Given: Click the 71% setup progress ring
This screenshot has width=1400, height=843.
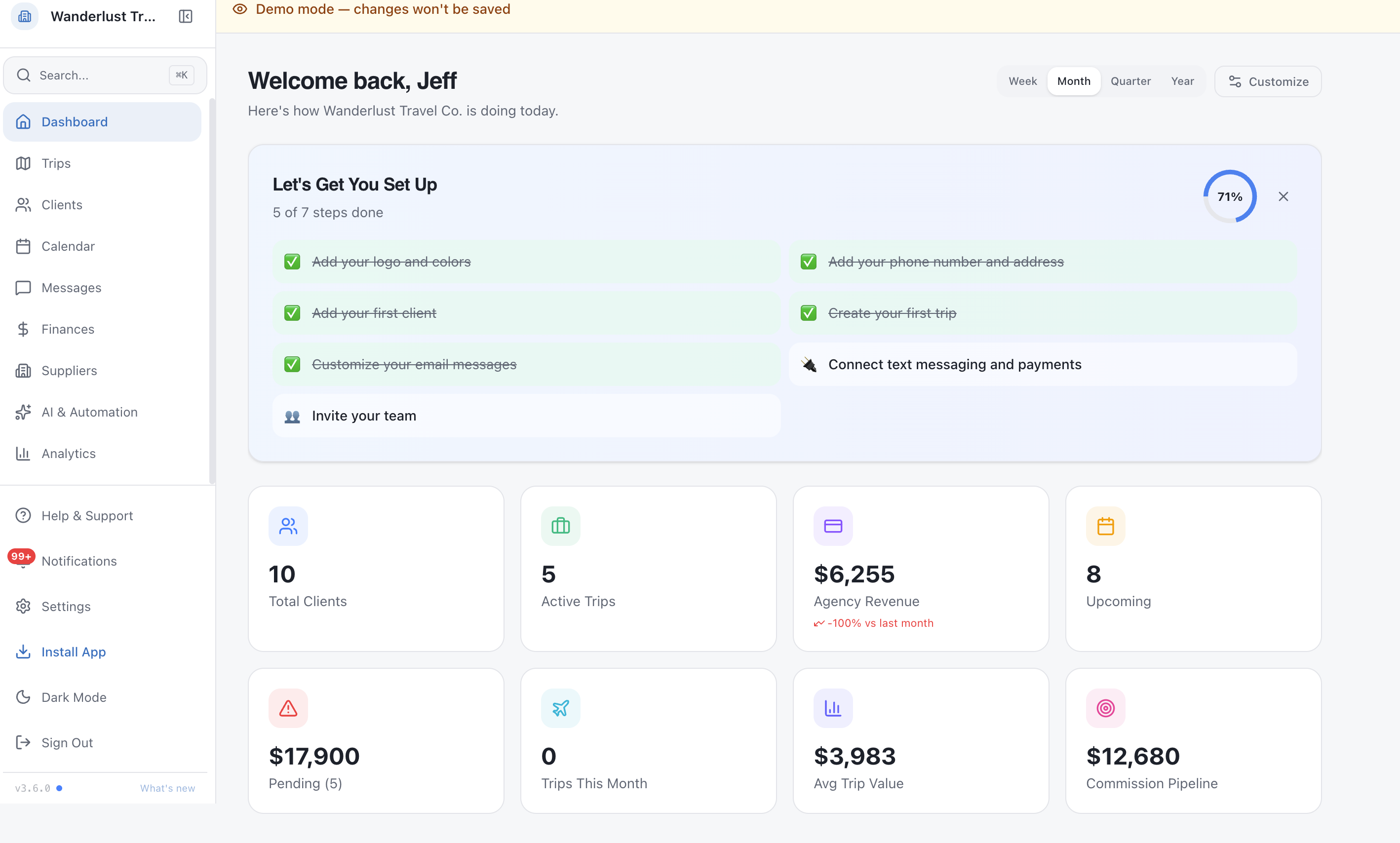Looking at the screenshot, I should pos(1229,196).
